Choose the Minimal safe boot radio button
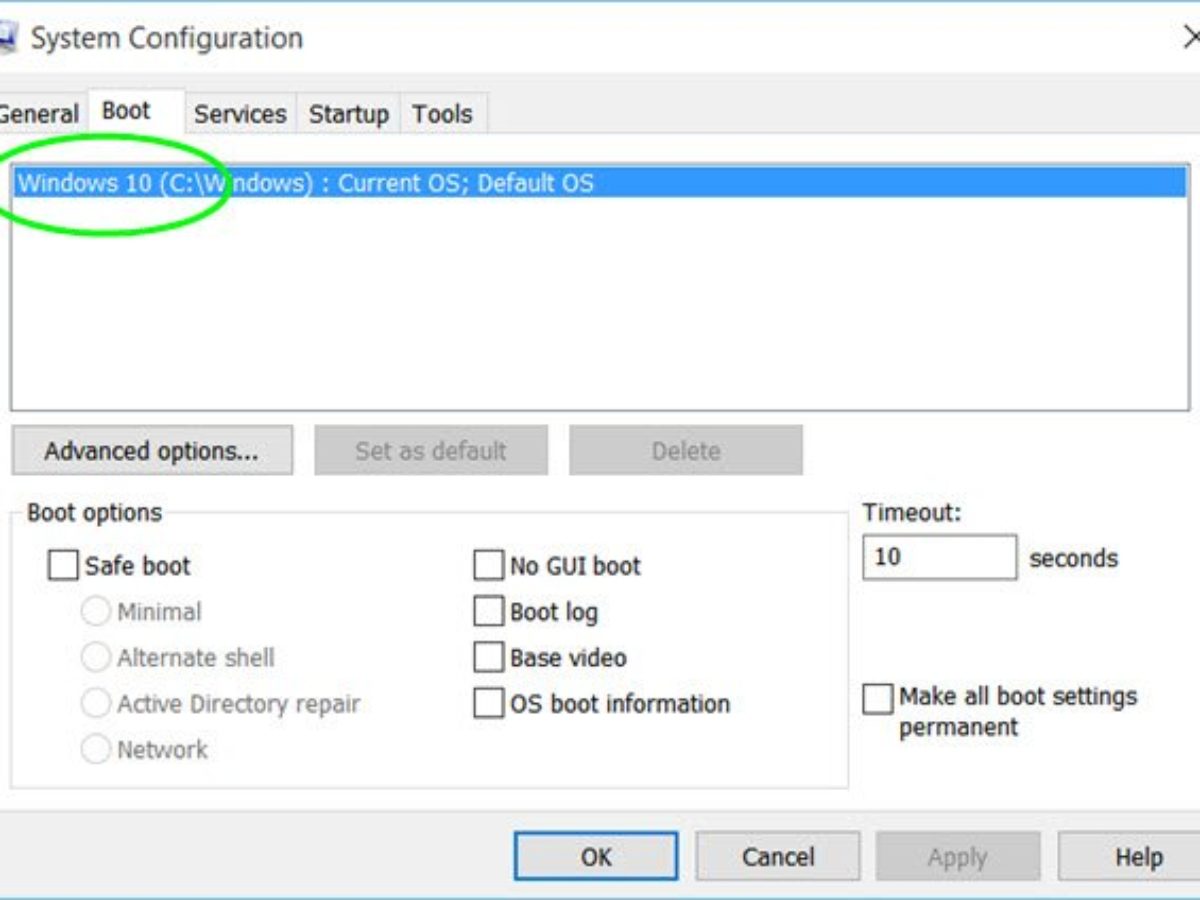Viewport: 1200px width, 900px height. 95,612
